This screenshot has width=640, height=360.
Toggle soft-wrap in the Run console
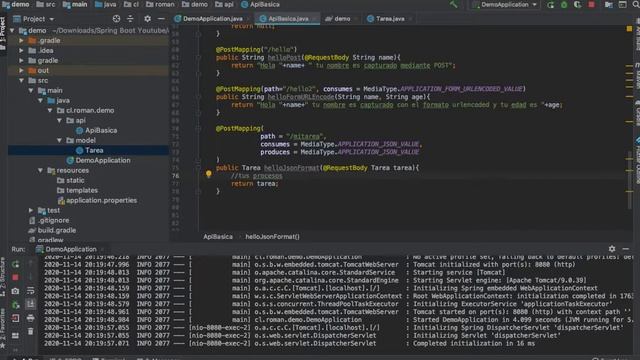pyautogui.click(x=31, y=291)
